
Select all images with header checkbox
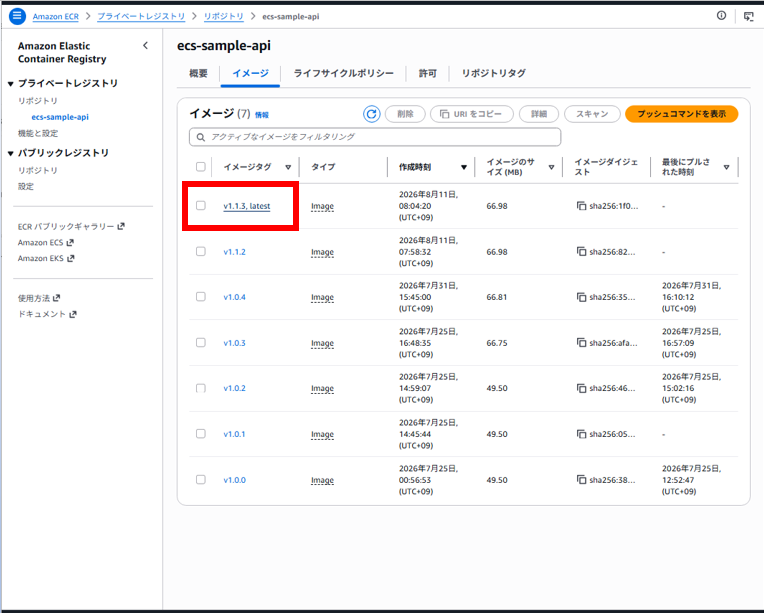pyautogui.click(x=201, y=167)
